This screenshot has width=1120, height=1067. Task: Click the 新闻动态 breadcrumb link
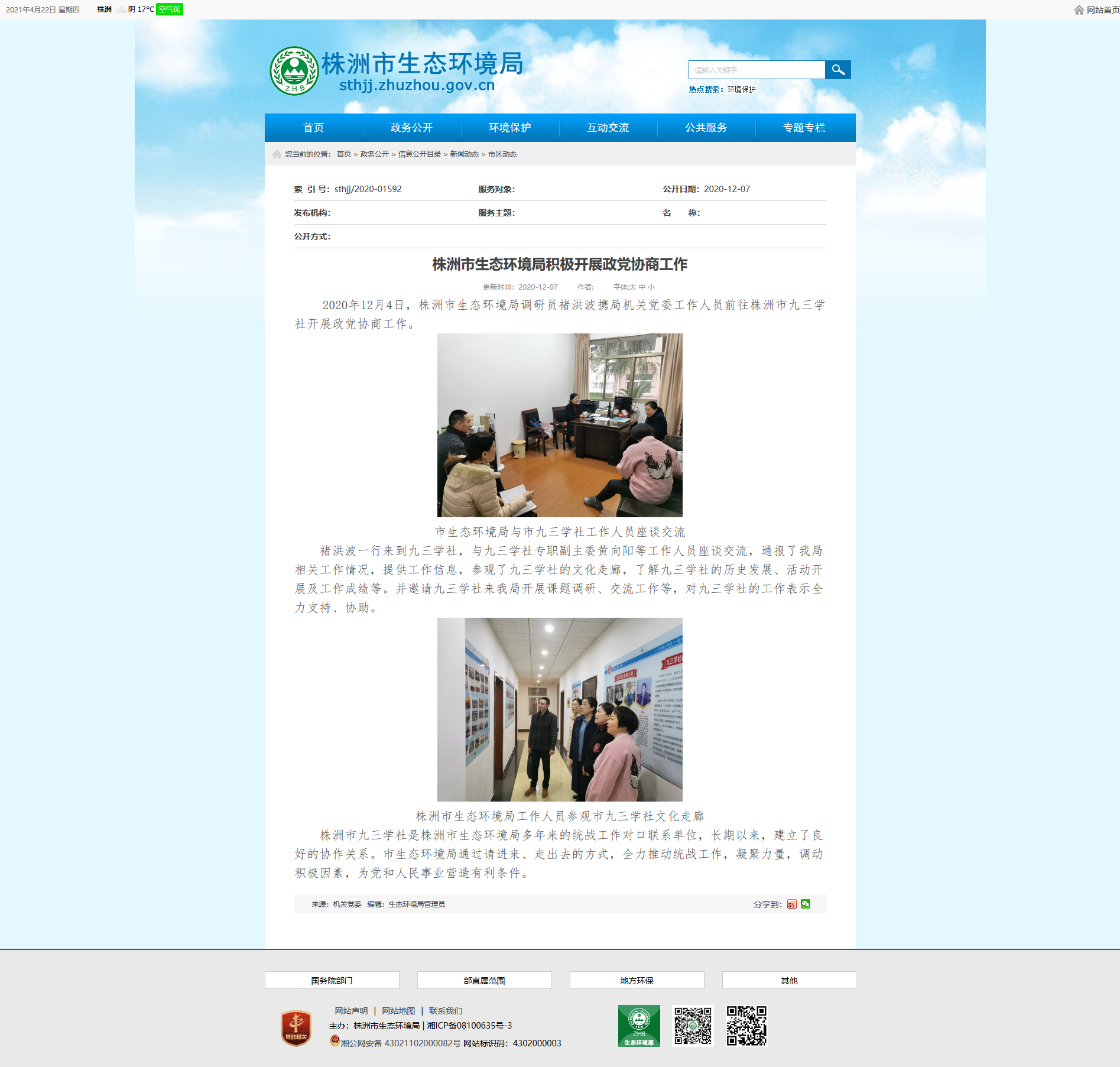point(465,154)
